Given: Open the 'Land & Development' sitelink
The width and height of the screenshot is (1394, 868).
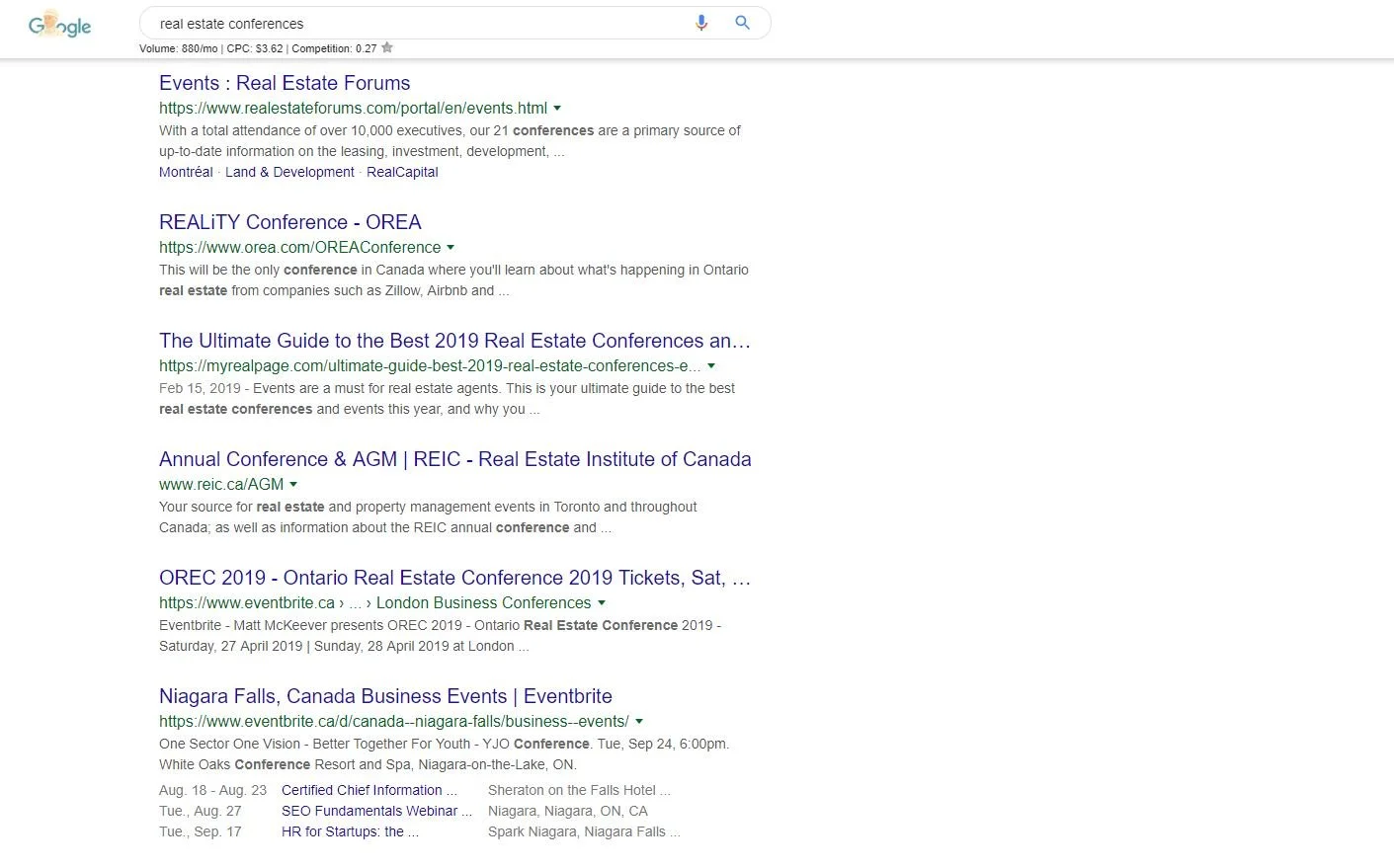Looking at the screenshot, I should [289, 172].
